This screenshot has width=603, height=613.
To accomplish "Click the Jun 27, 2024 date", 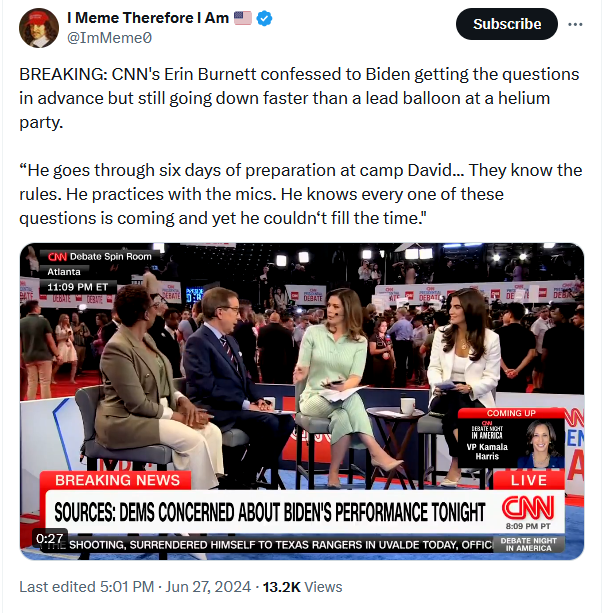I will point(208,587).
